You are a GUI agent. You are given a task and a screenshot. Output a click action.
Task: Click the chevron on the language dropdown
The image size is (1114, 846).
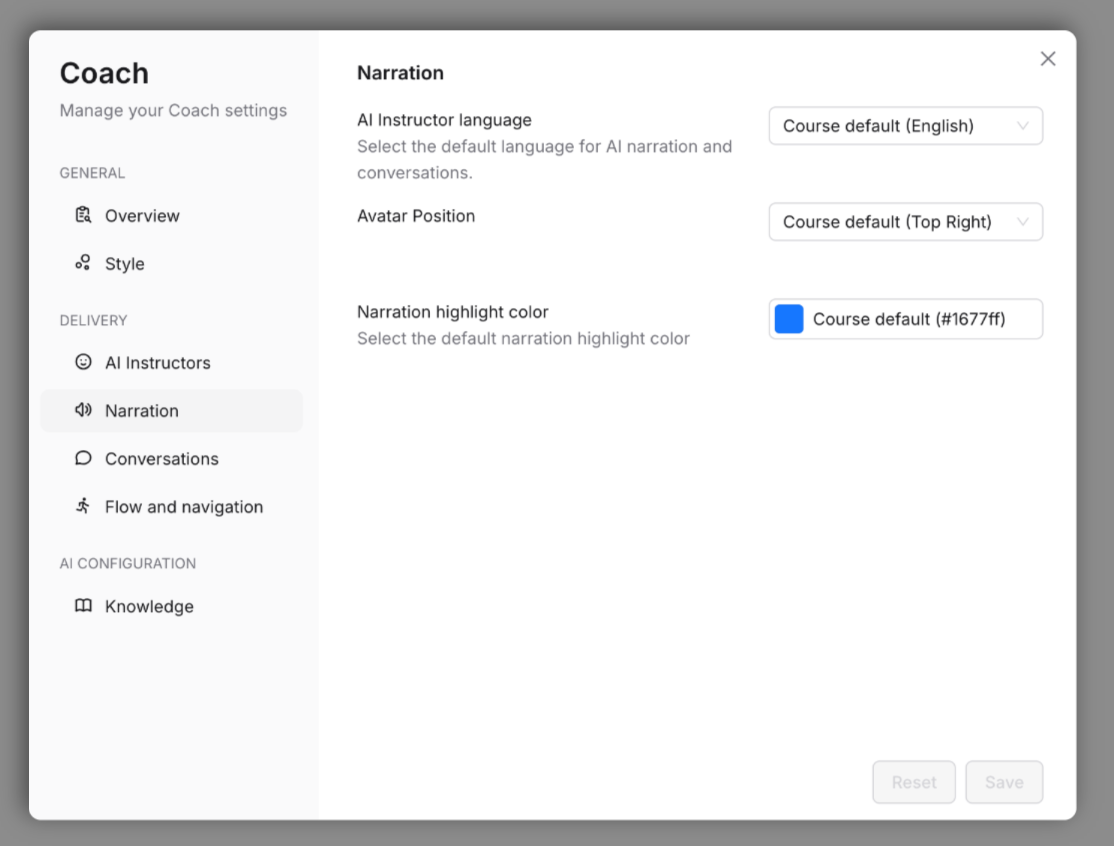[x=1024, y=126]
